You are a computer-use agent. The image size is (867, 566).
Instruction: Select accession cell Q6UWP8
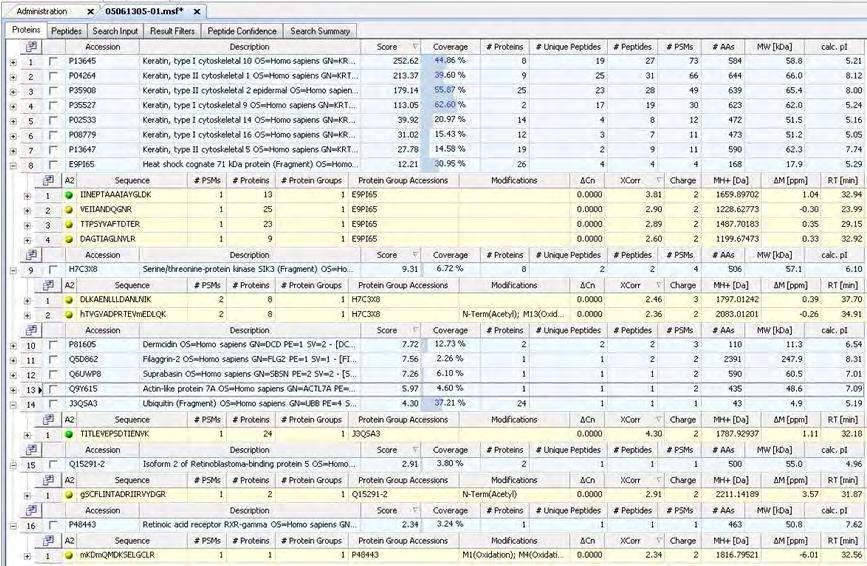click(x=102, y=374)
